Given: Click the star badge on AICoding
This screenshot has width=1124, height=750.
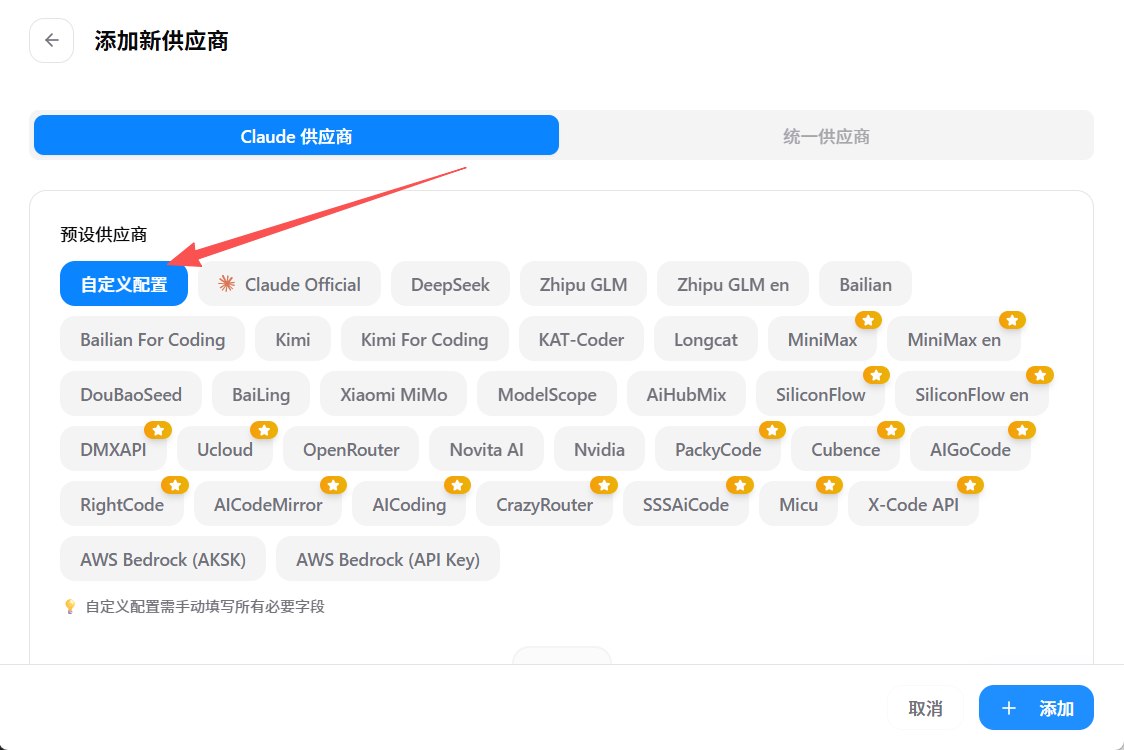Looking at the screenshot, I should pos(457,485).
